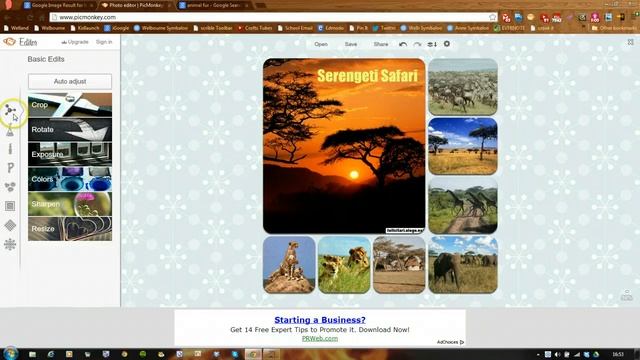Select the wildebeest herd photo
This screenshot has height=360, width=640.
(x=463, y=87)
